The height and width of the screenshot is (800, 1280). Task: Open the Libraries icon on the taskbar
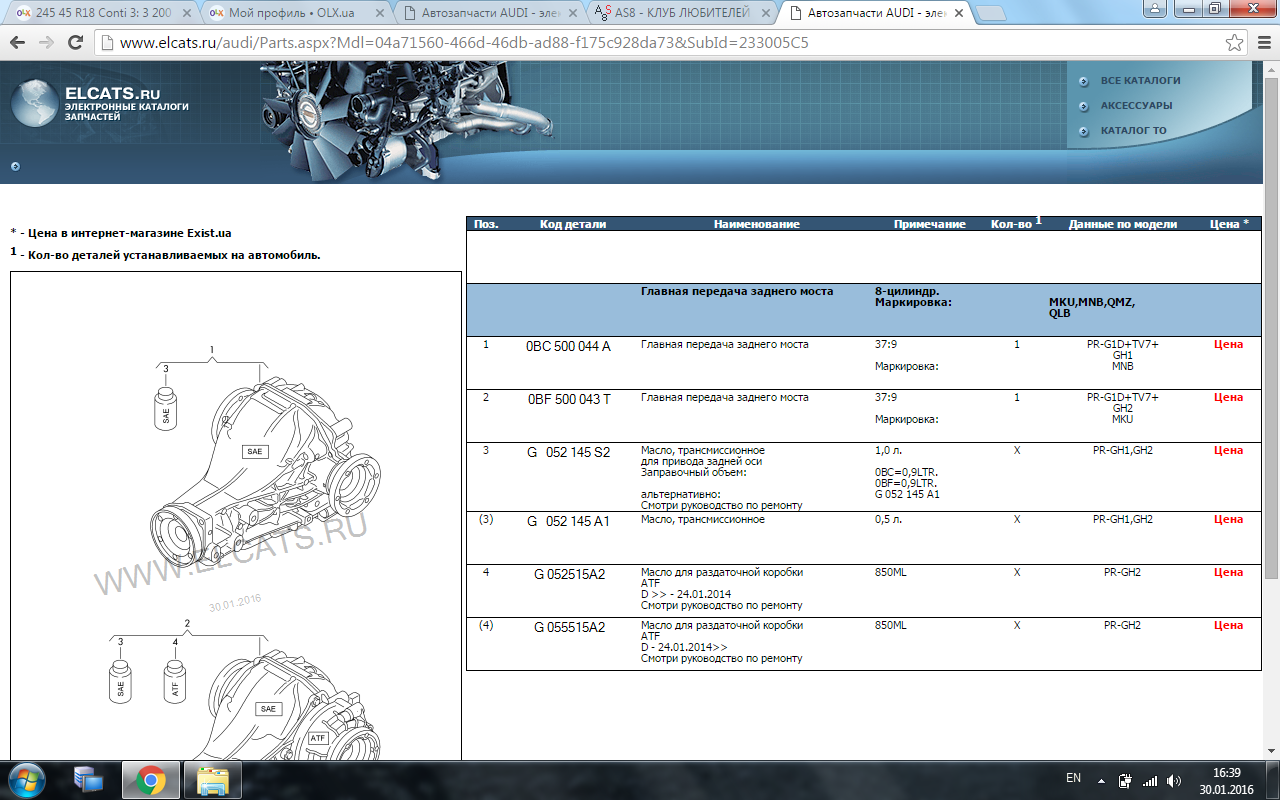tap(88, 780)
